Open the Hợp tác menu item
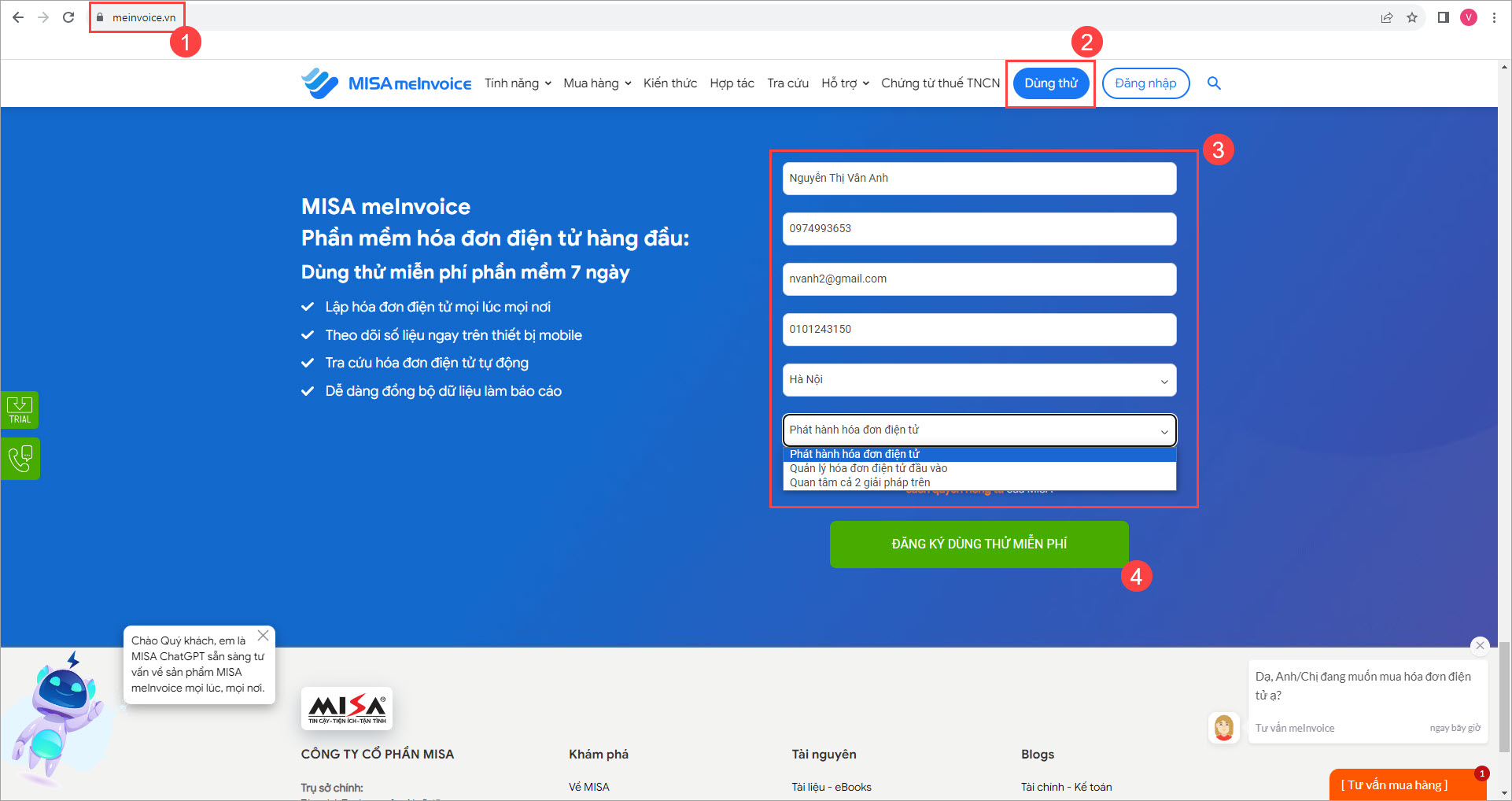Viewport: 1512px width, 801px height. tap(732, 83)
